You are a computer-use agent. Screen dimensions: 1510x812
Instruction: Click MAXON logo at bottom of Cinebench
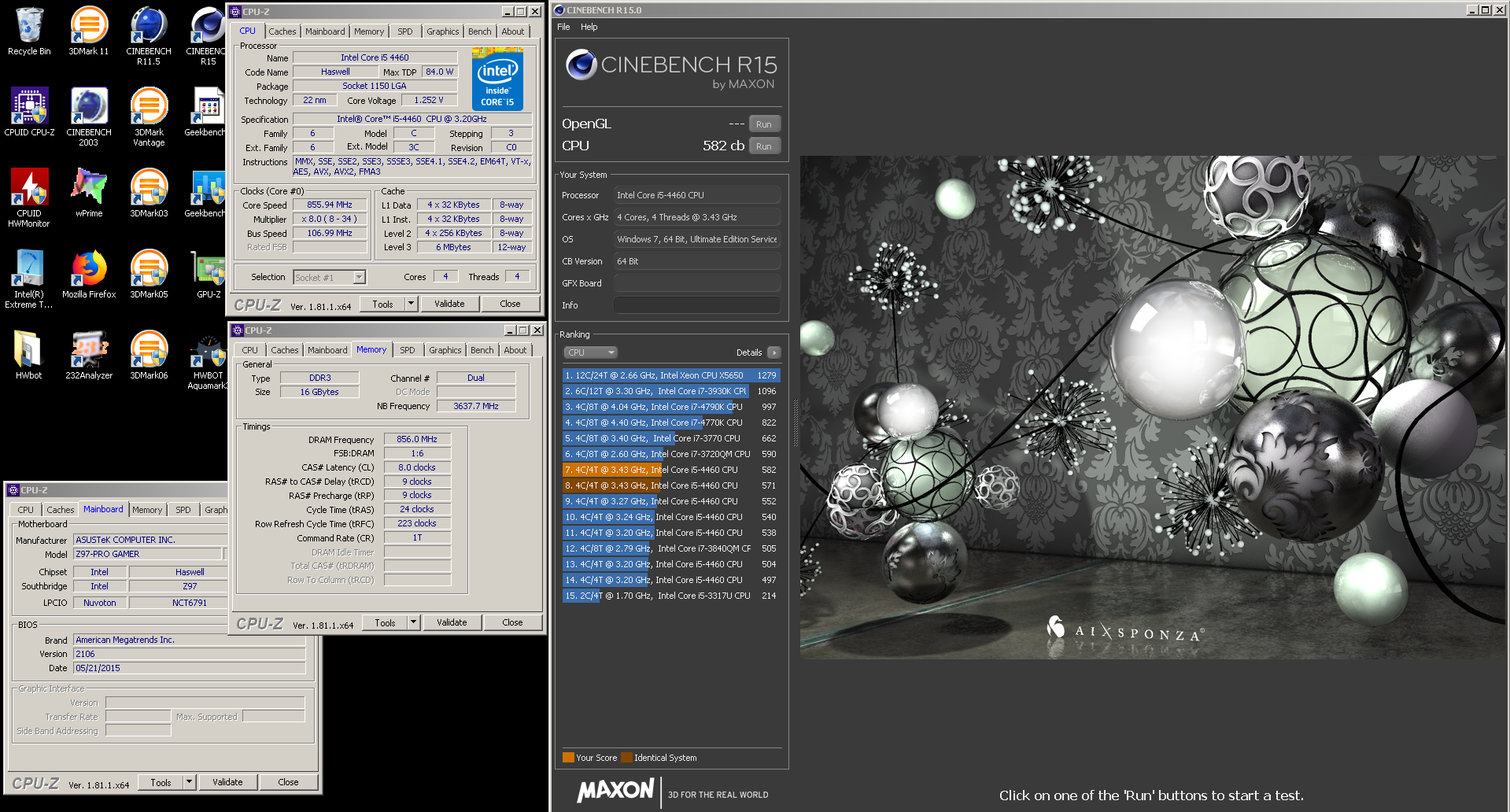tap(615, 792)
